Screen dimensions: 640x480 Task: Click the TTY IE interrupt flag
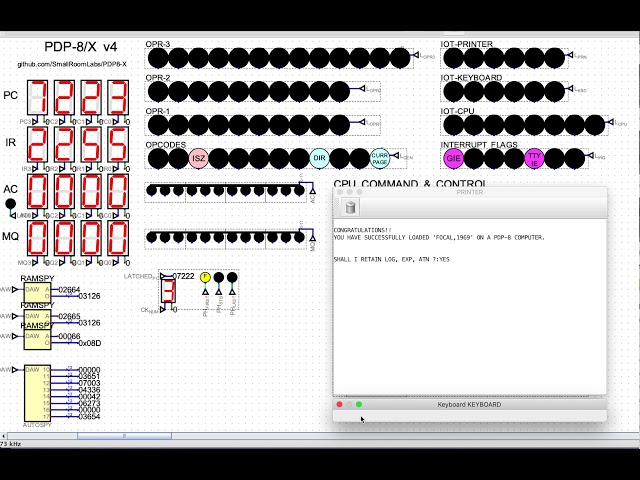pos(534,158)
